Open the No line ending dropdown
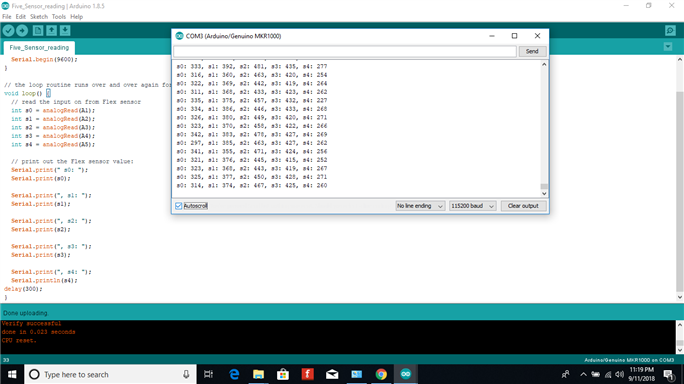The width and height of the screenshot is (684, 384). coord(420,206)
